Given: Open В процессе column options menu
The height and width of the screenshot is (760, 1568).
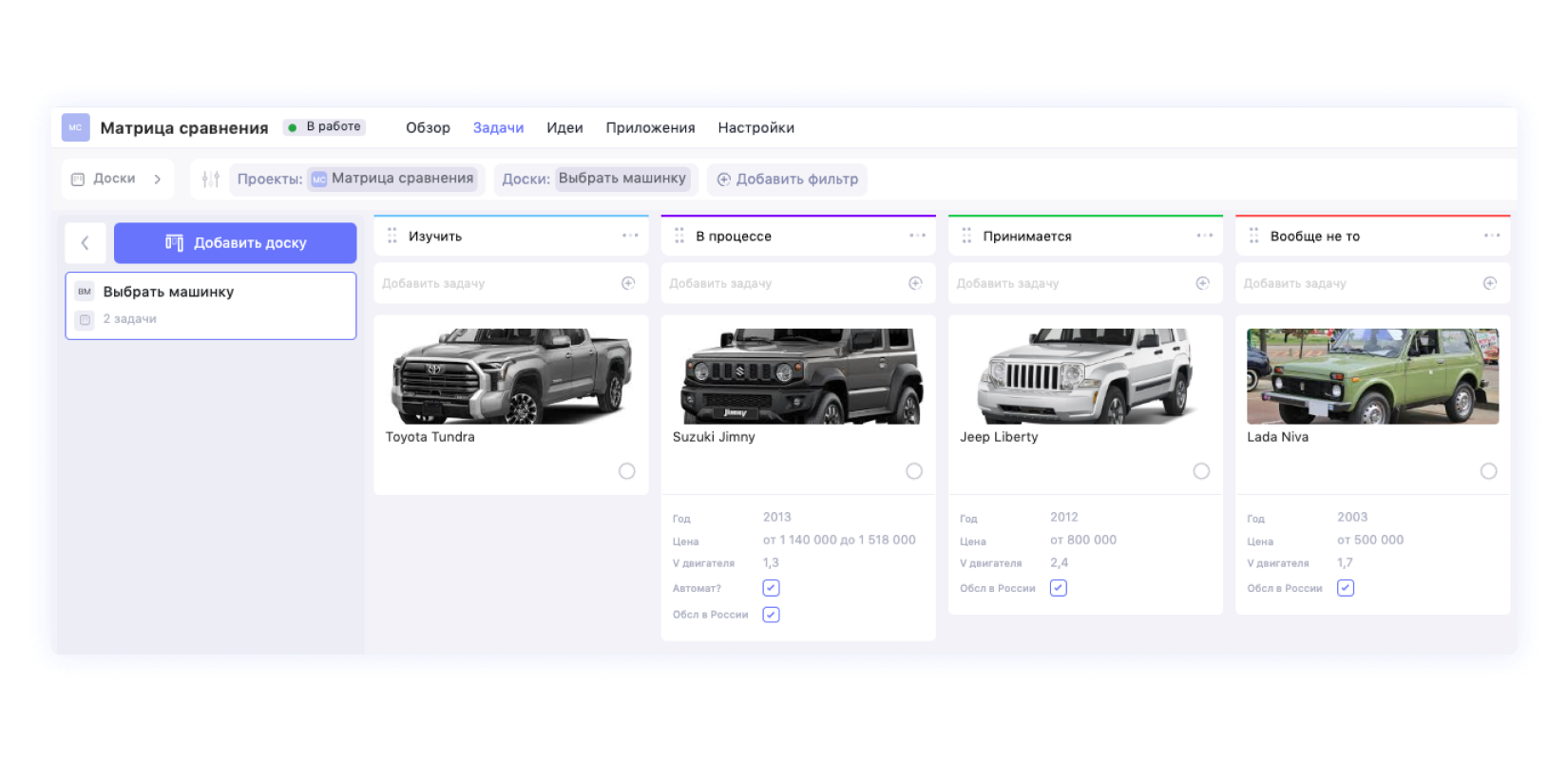Looking at the screenshot, I should coord(917,236).
